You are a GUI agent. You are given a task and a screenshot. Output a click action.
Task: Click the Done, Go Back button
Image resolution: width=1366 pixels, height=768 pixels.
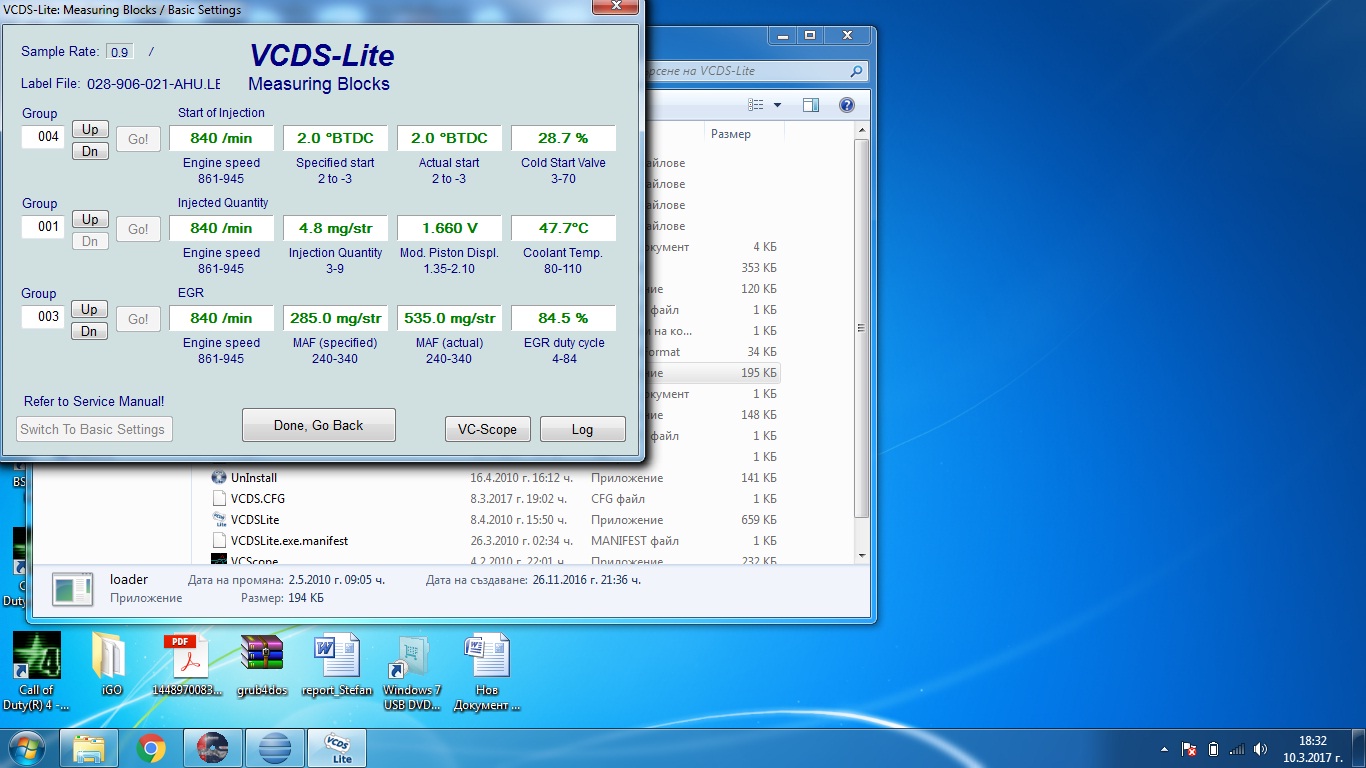[318, 425]
